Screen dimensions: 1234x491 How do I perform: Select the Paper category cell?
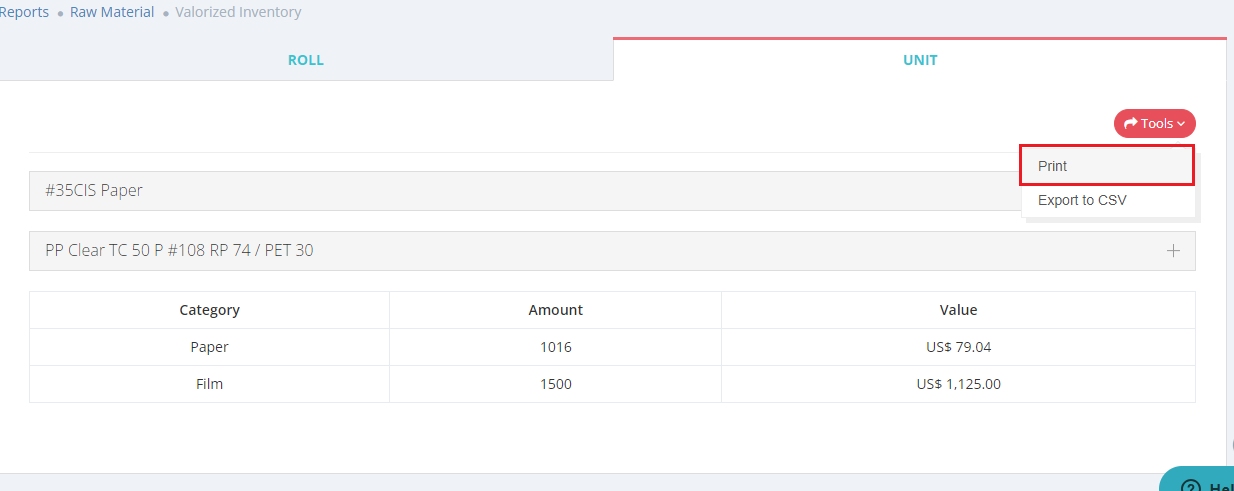[209, 347]
